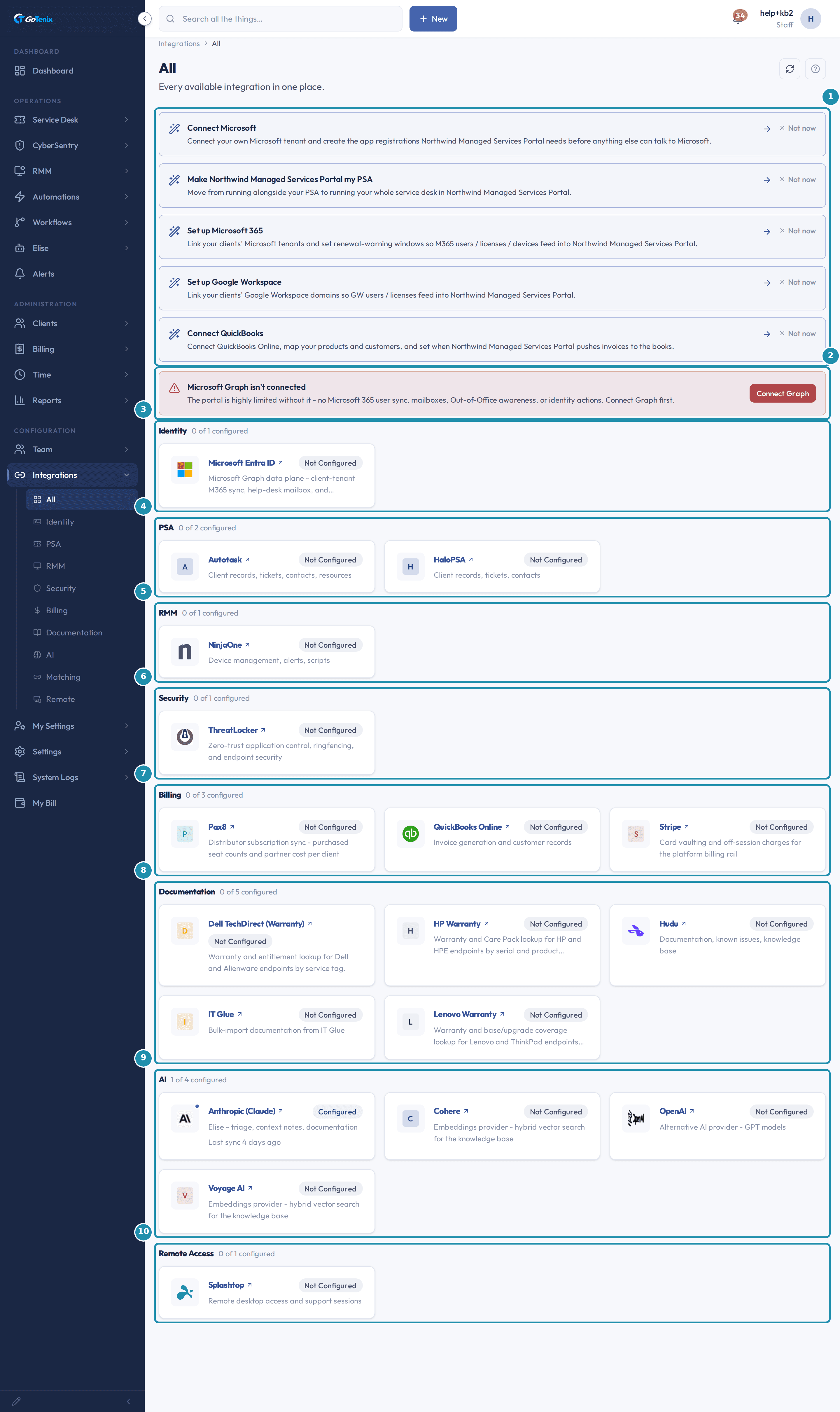Click the OpenAI logo icon

(636, 1118)
